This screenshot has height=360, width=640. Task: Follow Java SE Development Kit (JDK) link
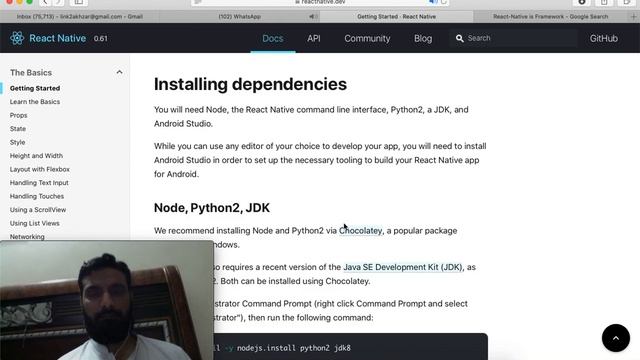click(x=403, y=267)
